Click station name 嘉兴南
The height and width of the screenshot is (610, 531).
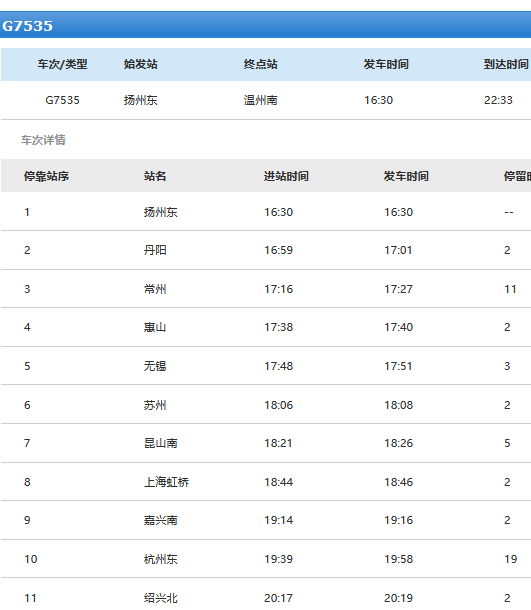pos(161,520)
